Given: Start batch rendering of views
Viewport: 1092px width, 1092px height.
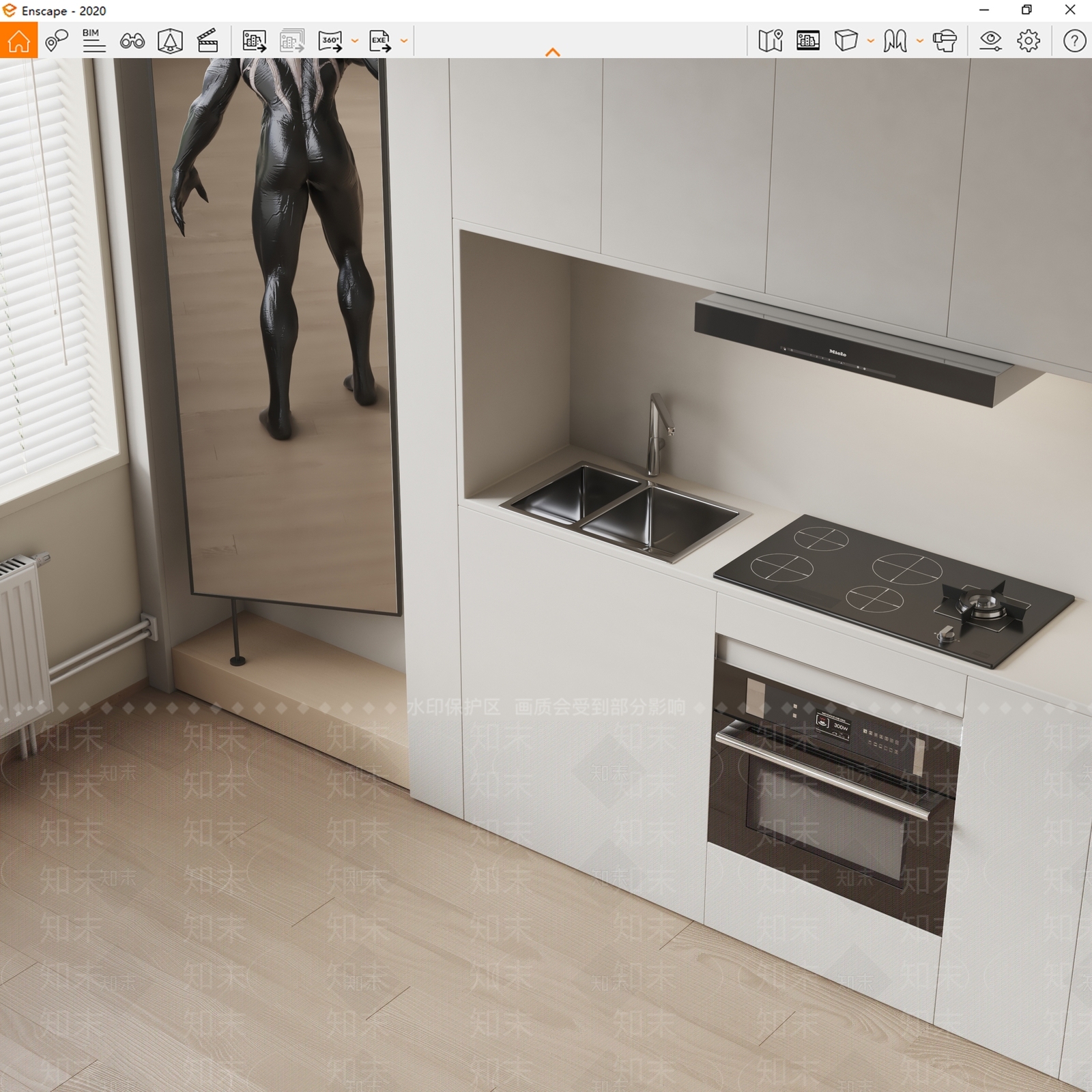Looking at the screenshot, I should click(x=292, y=41).
